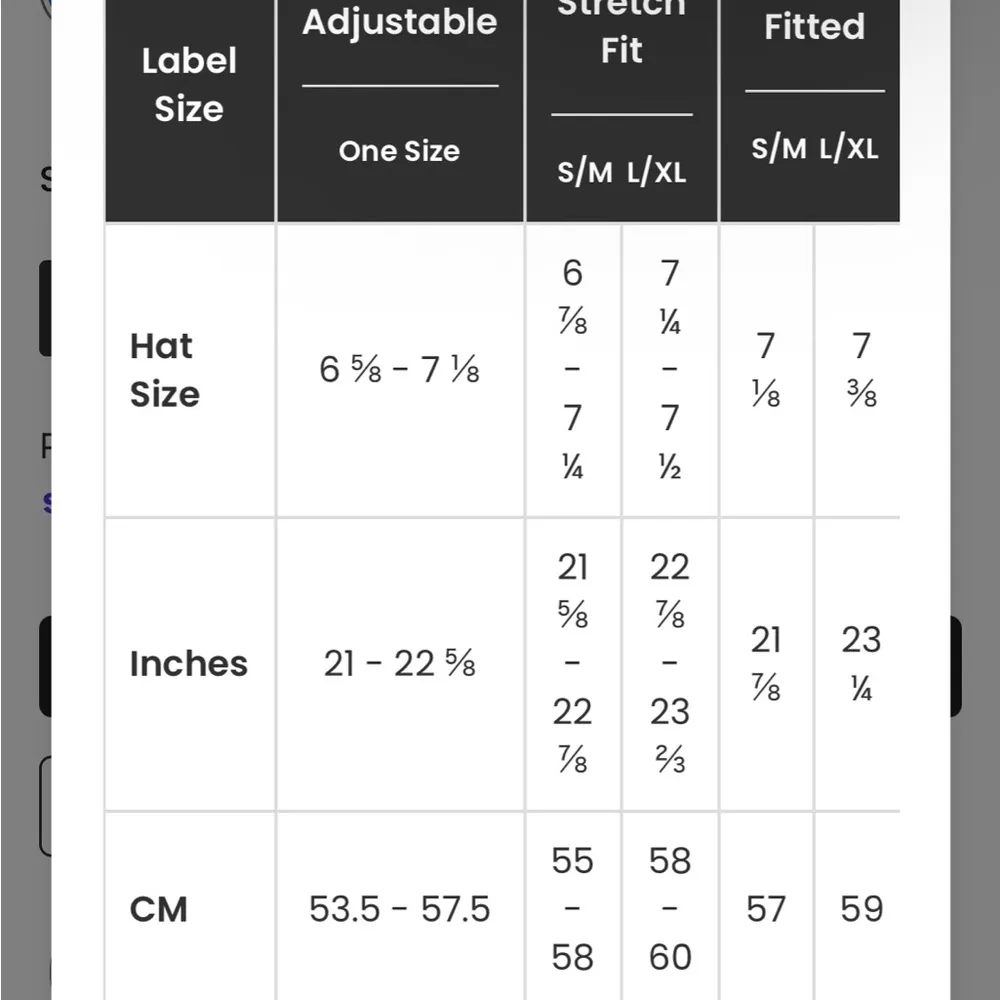
Task: Select the Hat Size row label
Action: 165,370
